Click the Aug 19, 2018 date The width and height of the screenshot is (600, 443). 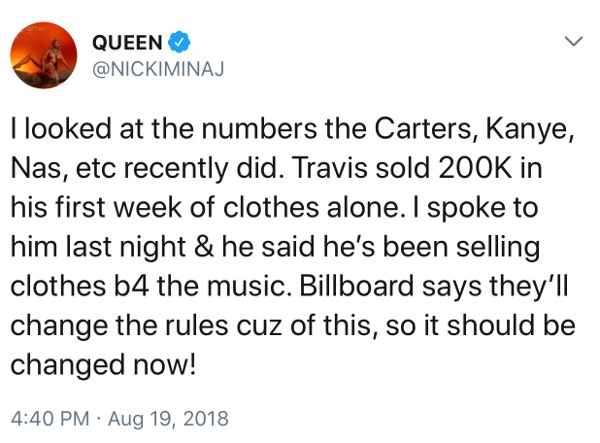(168, 418)
